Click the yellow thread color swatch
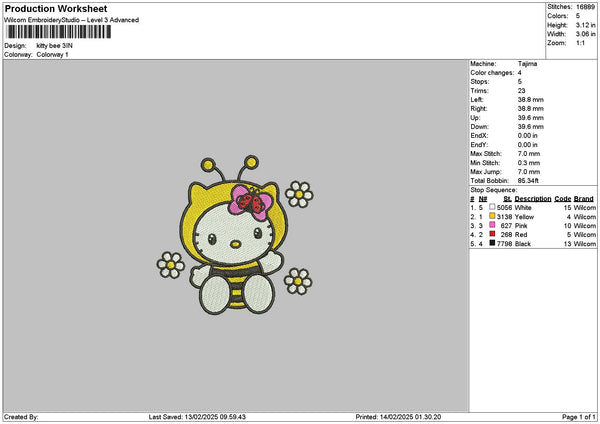This screenshot has height=424, width=600. click(x=492, y=216)
